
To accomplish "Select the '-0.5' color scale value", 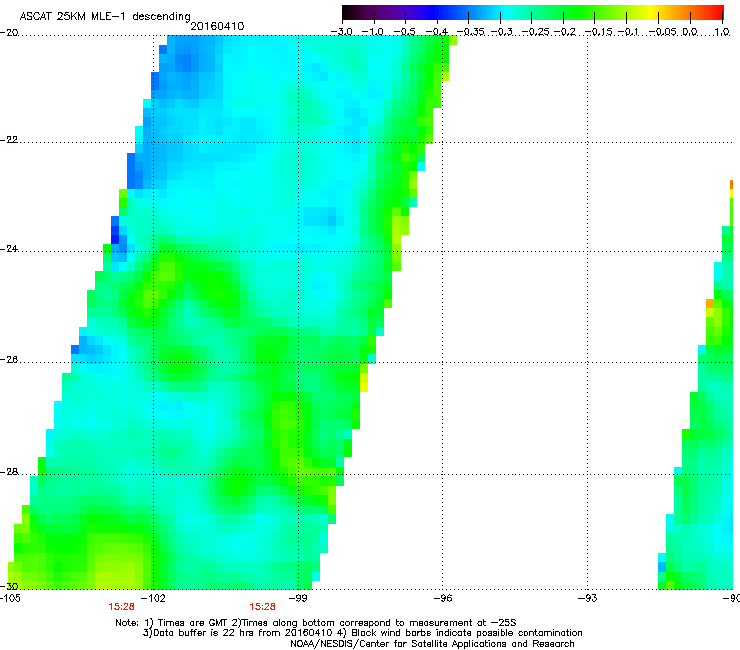I will 404,32.
